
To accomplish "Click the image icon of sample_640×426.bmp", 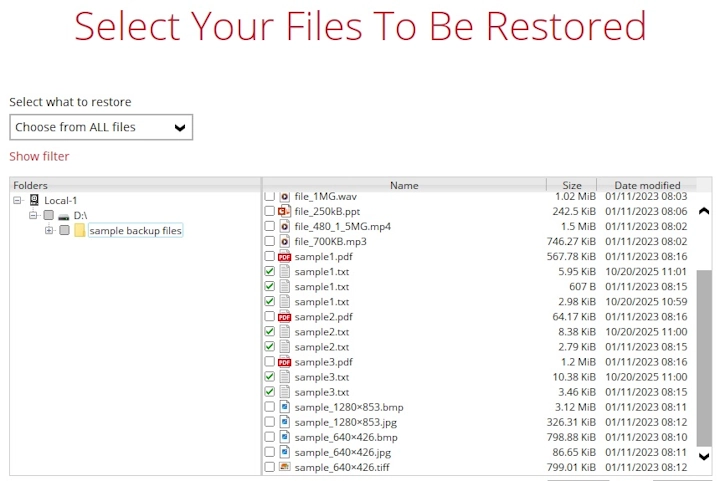I will tap(285, 437).
